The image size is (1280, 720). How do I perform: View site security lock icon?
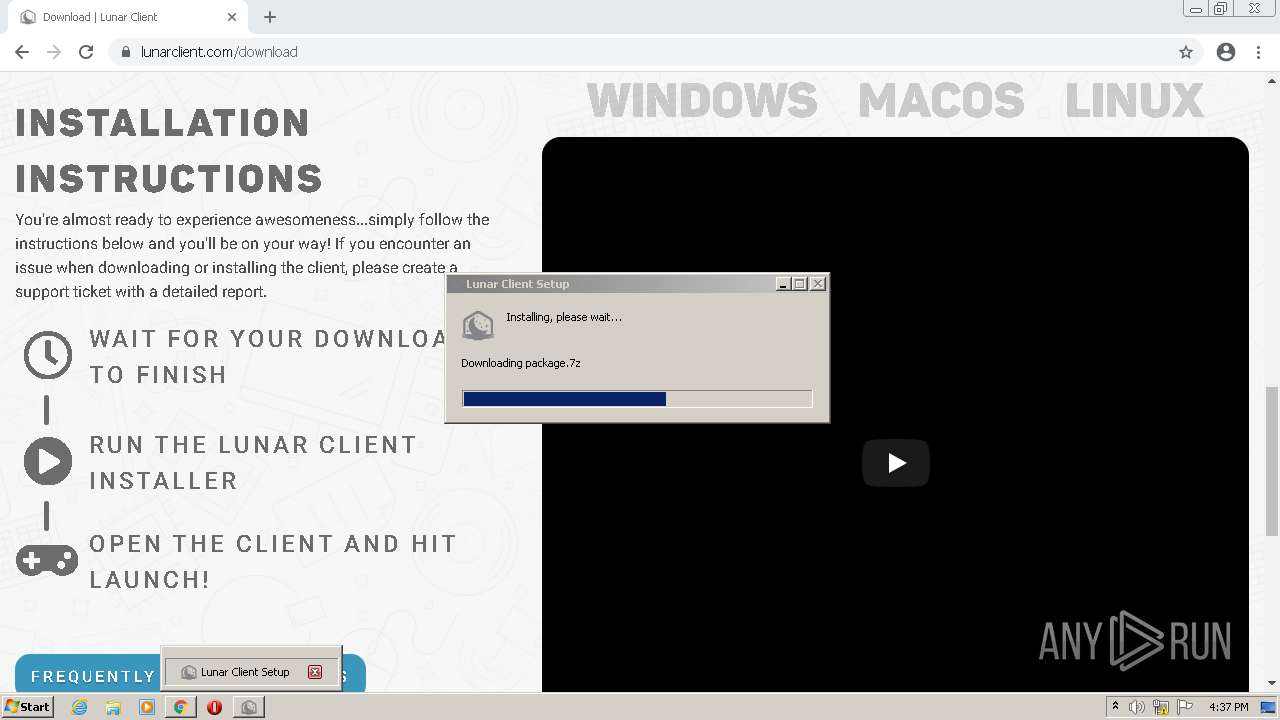click(126, 52)
